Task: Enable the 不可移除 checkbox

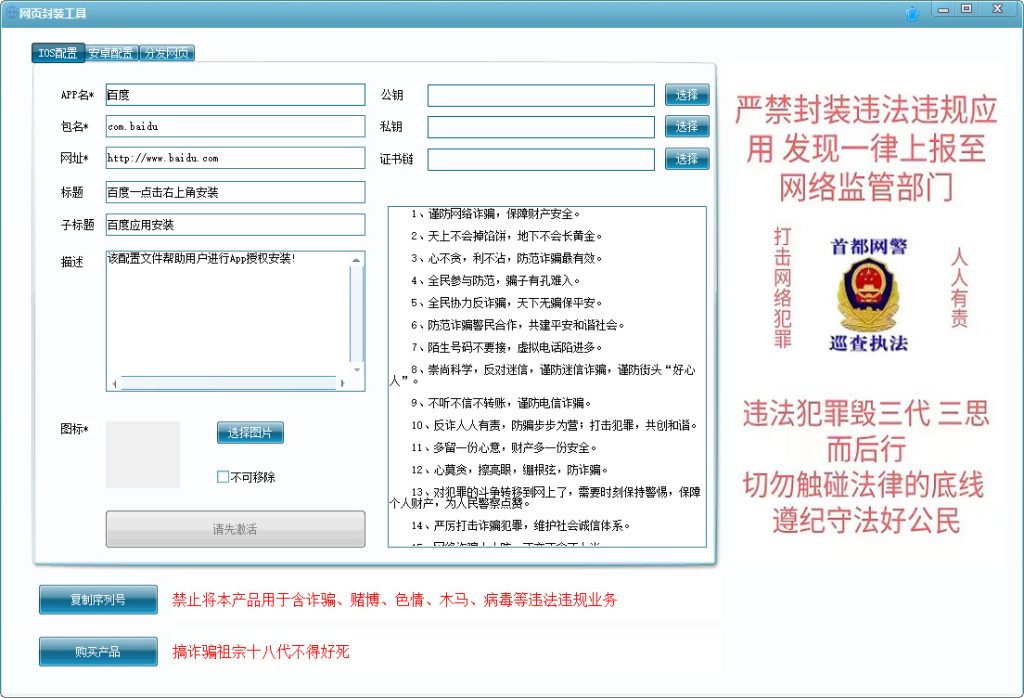Action: pos(222,477)
